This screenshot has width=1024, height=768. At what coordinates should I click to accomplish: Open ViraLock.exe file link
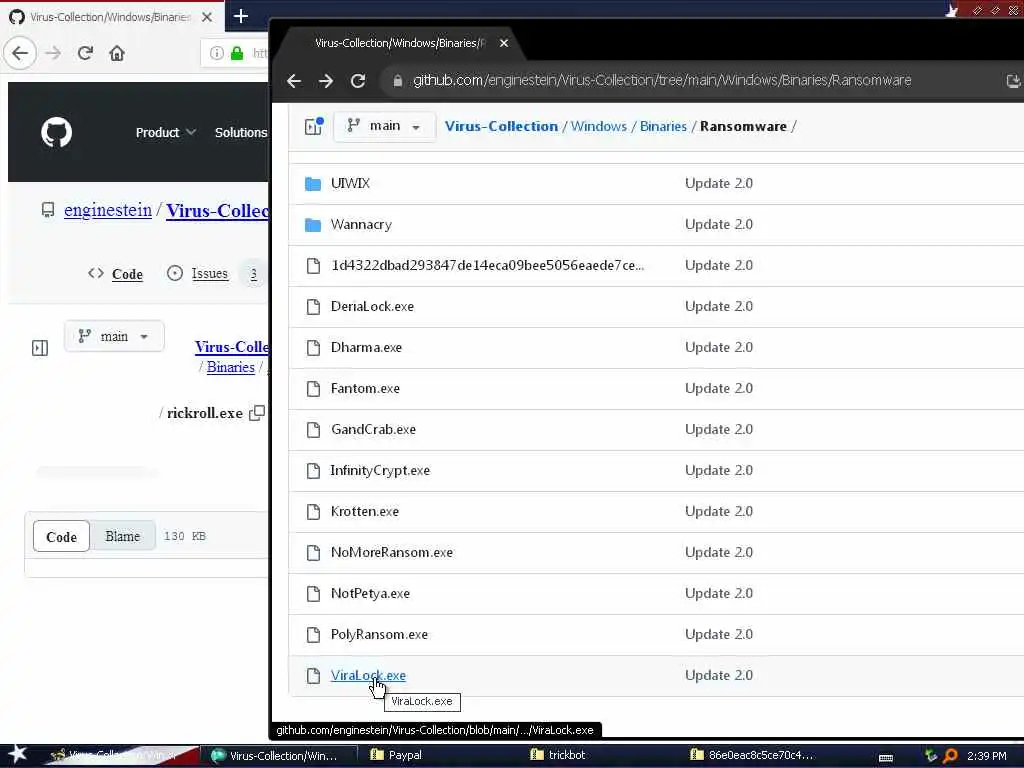tap(368, 675)
